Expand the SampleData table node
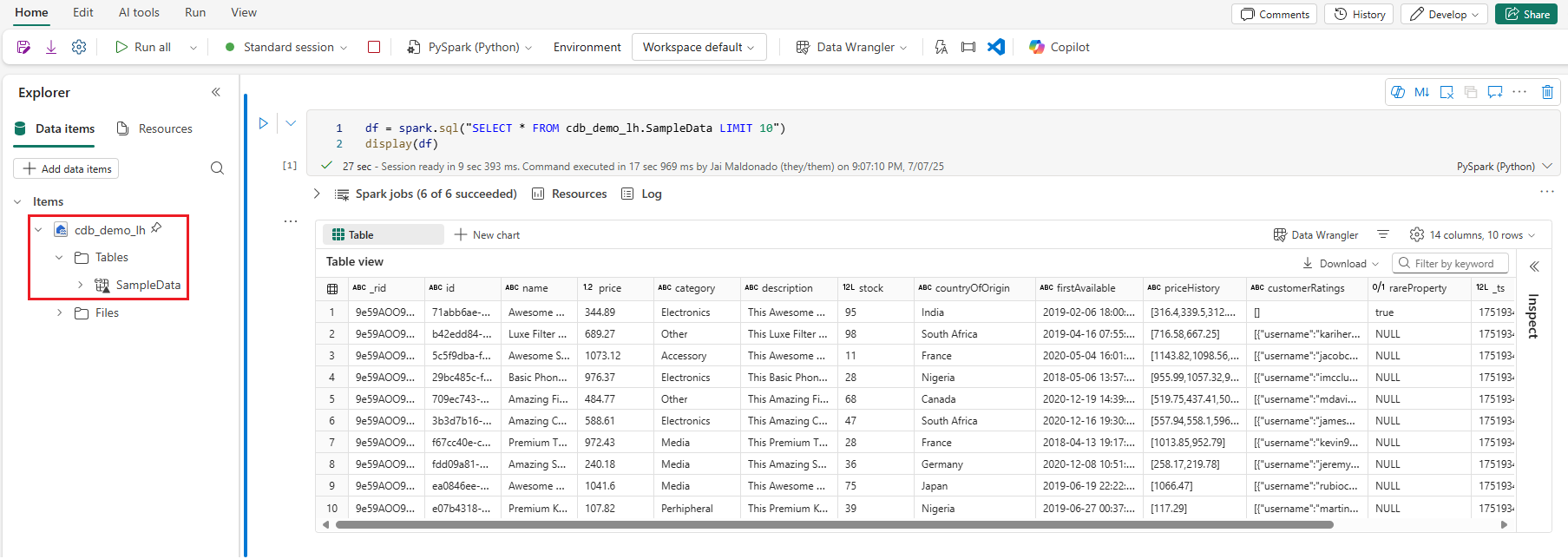The width and height of the screenshot is (1568, 559). click(x=80, y=285)
